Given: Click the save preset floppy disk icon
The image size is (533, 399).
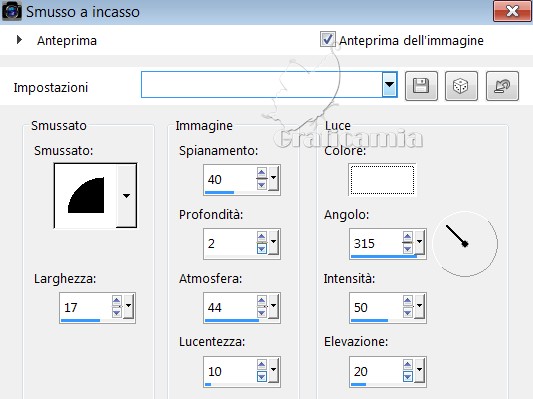Looking at the screenshot, I should click(421, 86).
